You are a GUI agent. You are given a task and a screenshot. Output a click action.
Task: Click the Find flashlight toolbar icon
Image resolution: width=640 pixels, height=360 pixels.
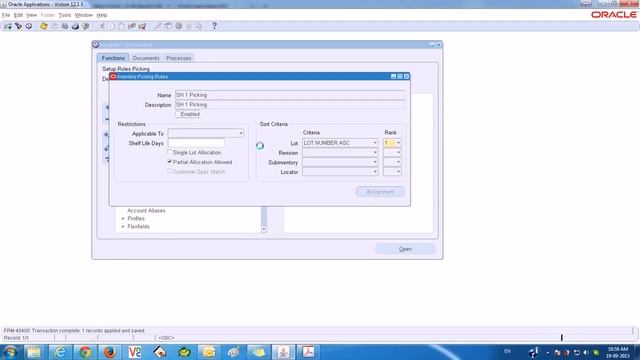[18, 26]
